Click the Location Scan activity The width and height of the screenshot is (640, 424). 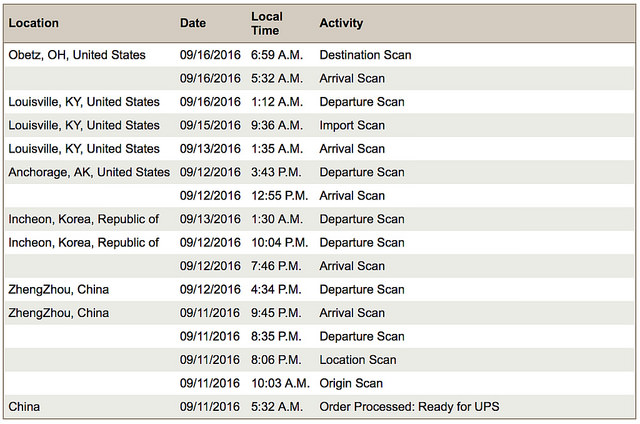point(358,360)
